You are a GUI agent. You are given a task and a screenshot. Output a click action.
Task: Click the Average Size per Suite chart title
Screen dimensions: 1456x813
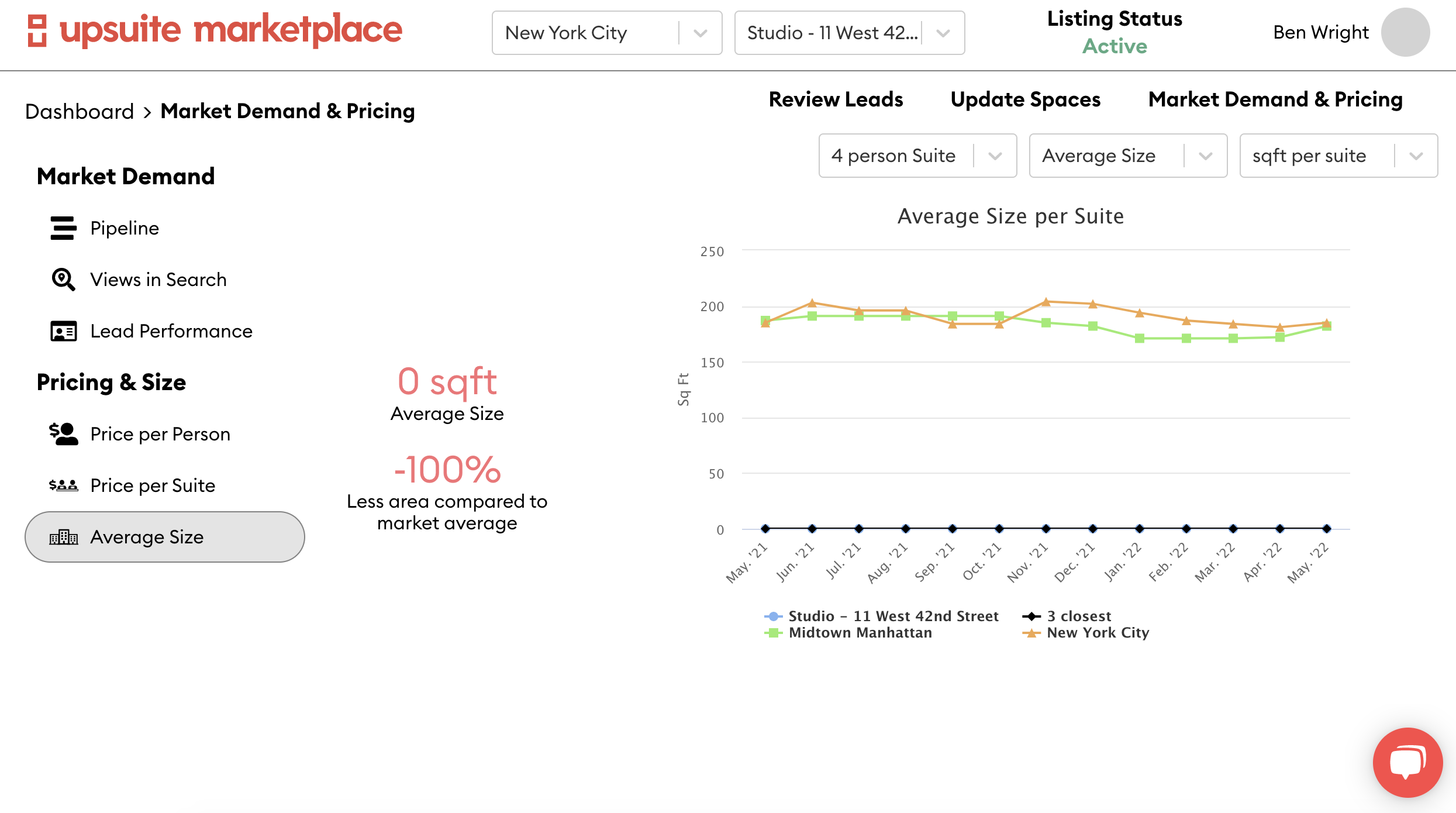pyautogui.click(x=1011, y=216)
